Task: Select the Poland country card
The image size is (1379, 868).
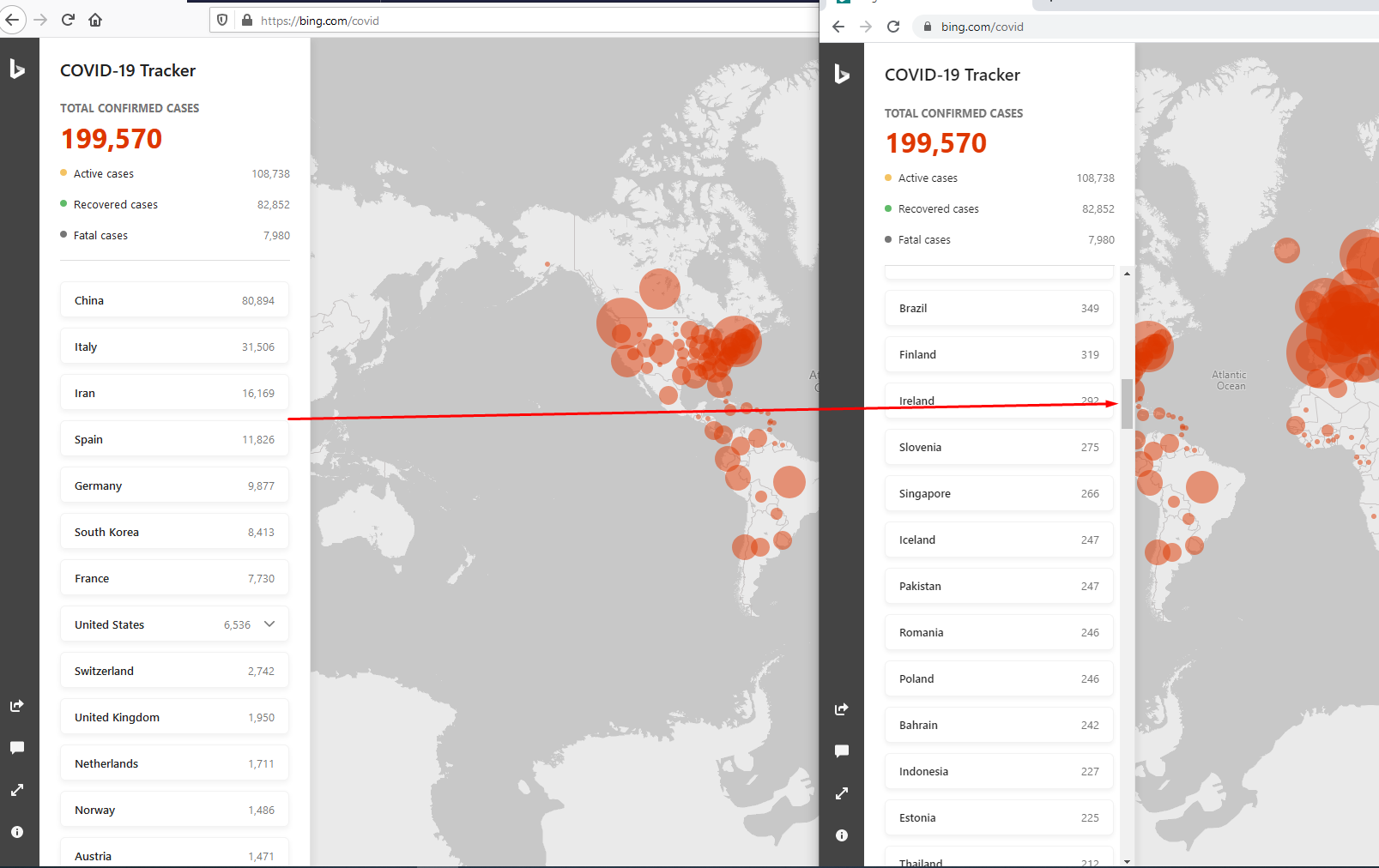Action: coord(999,678)
